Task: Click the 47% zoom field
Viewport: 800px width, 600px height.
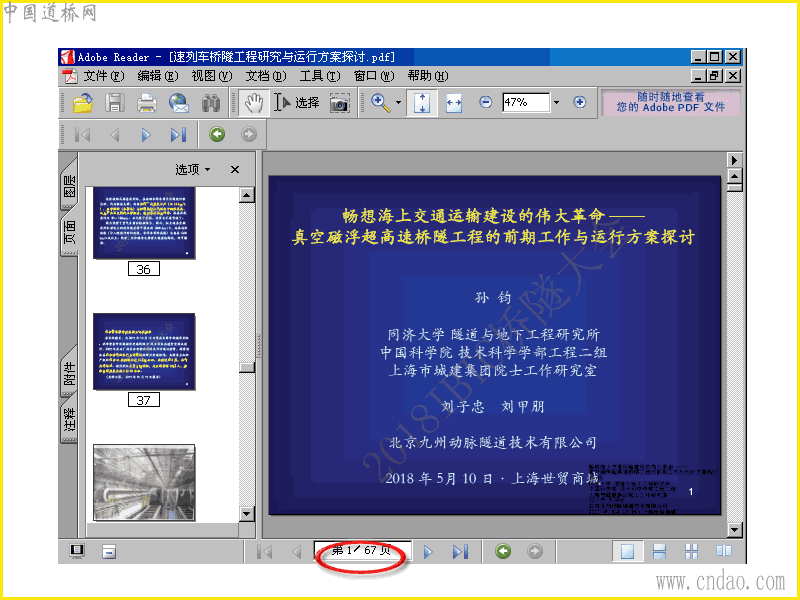Action: (x=526, y=103)
